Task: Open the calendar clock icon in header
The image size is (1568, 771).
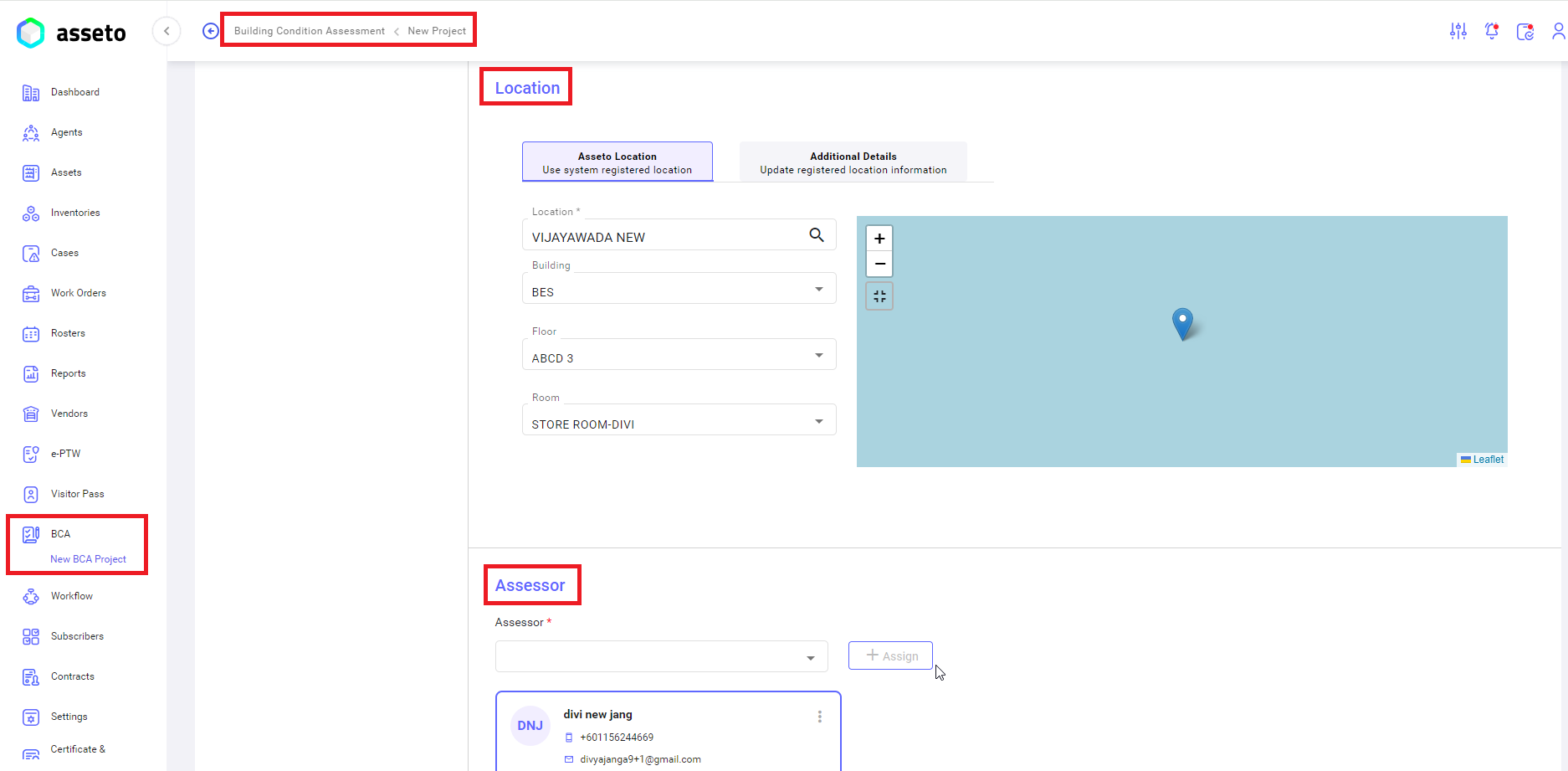Action: [1525, 32]
